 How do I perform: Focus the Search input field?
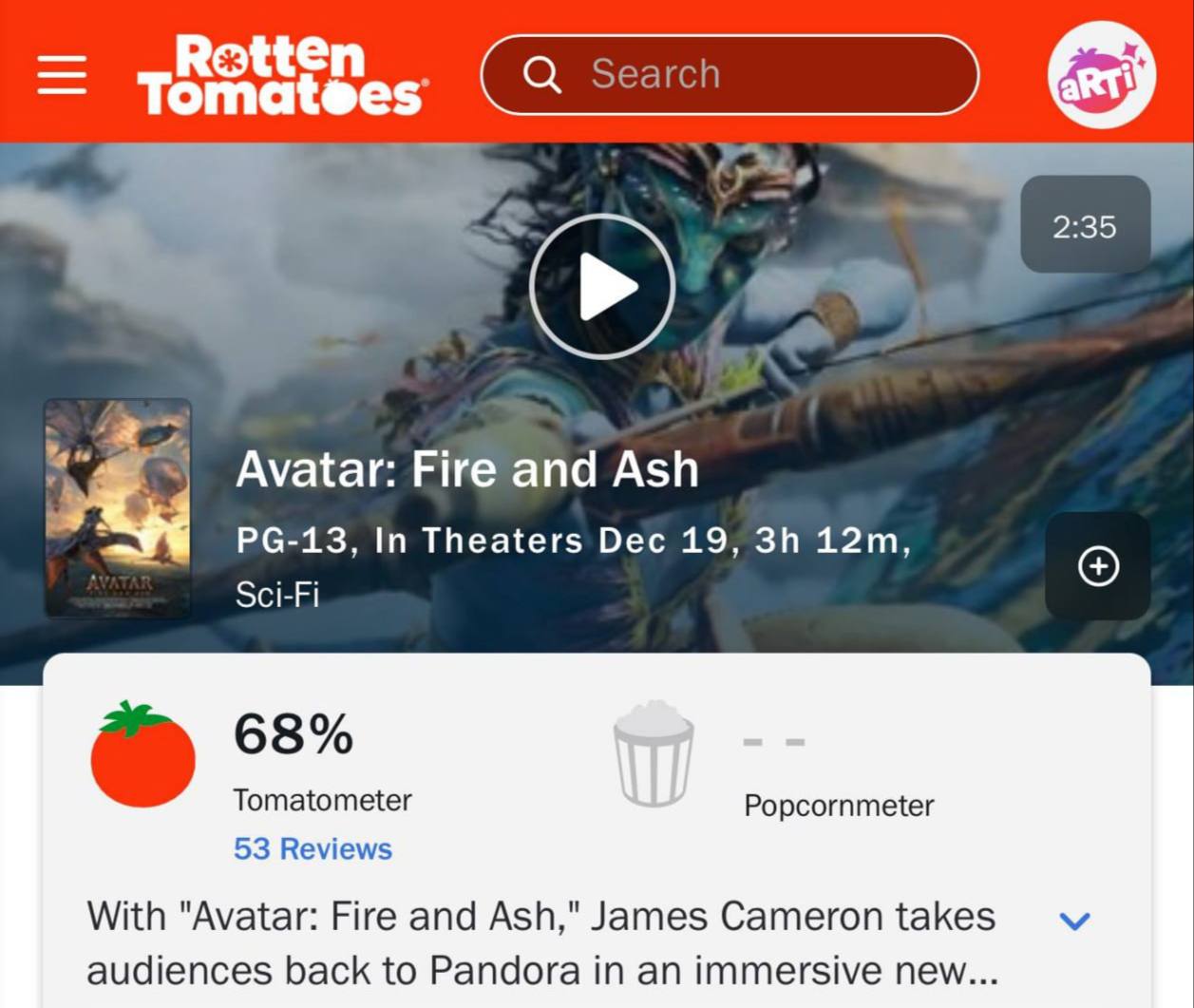coord(730,74)
